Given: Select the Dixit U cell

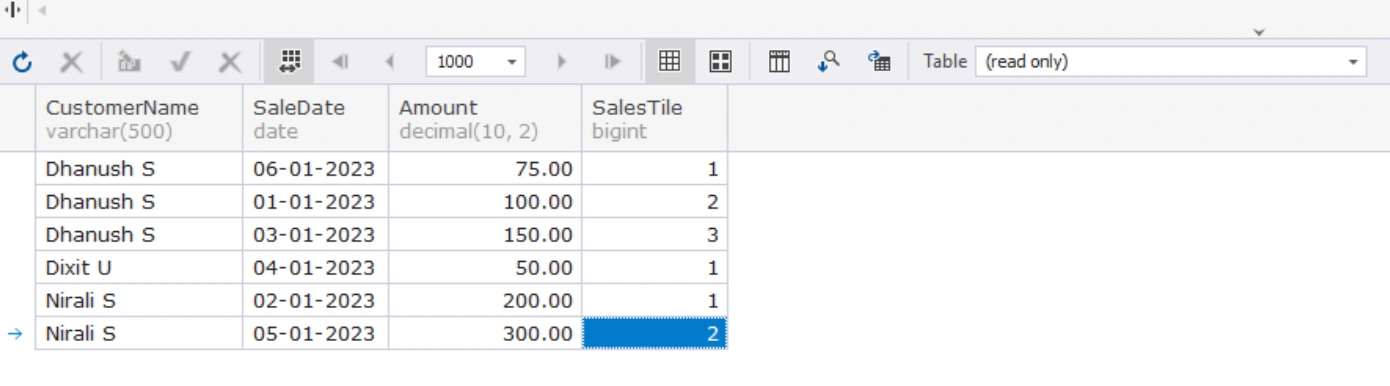Looking at the screenshot, I should coord(139,268).
